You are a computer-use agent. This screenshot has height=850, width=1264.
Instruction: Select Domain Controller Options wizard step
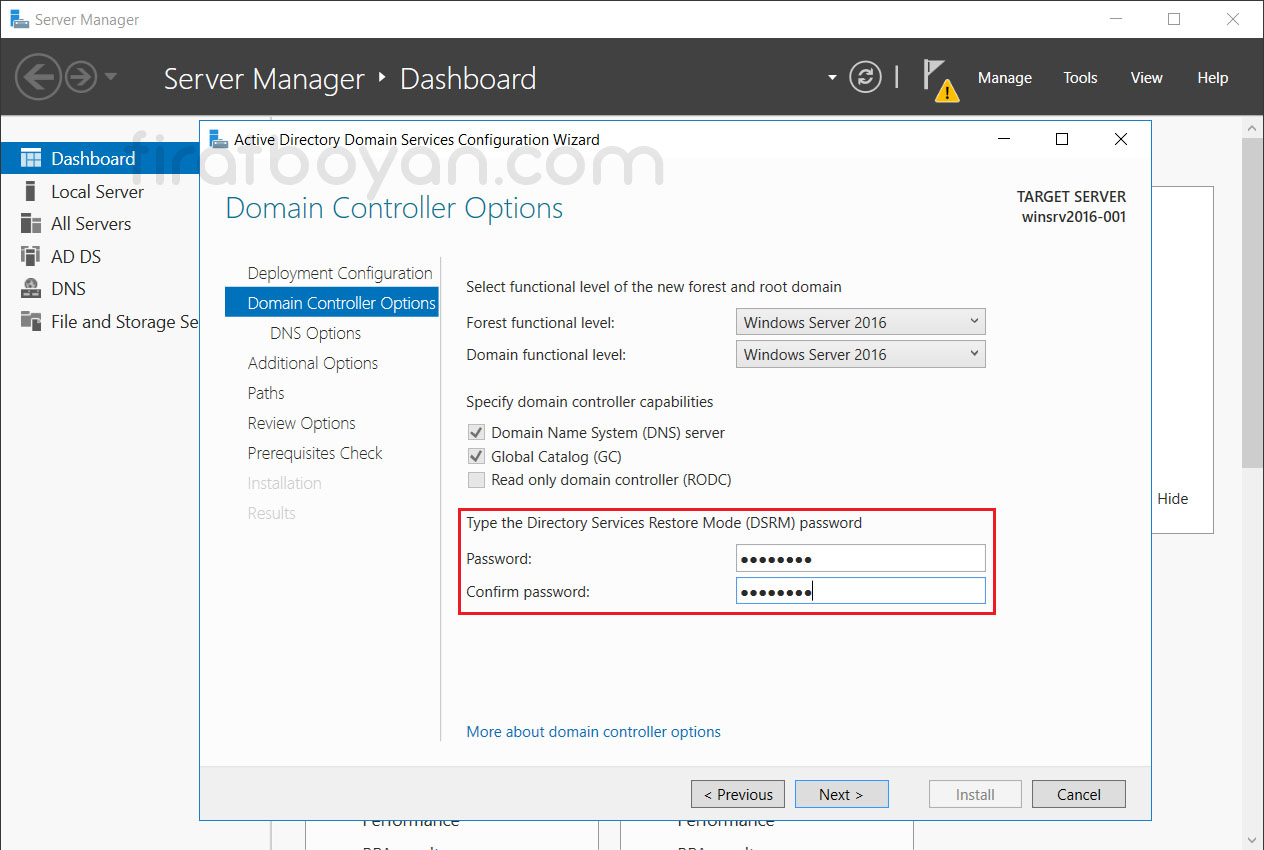pos(332,303)
